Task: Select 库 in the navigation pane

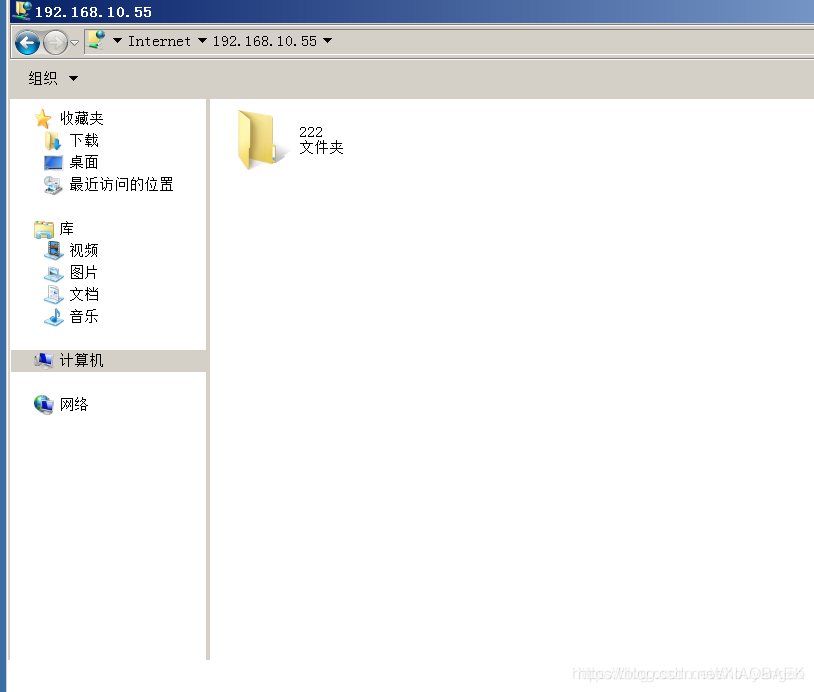Action: (66, 228)
